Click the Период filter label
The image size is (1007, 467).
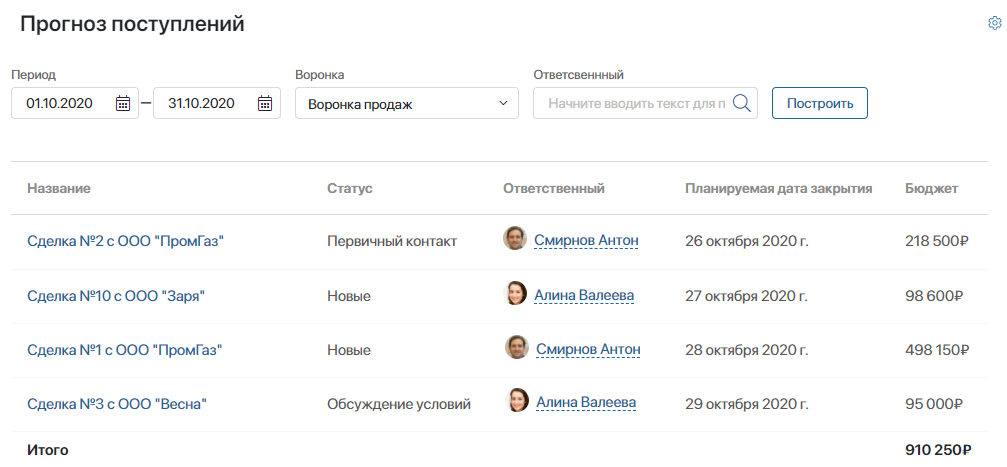33,75
